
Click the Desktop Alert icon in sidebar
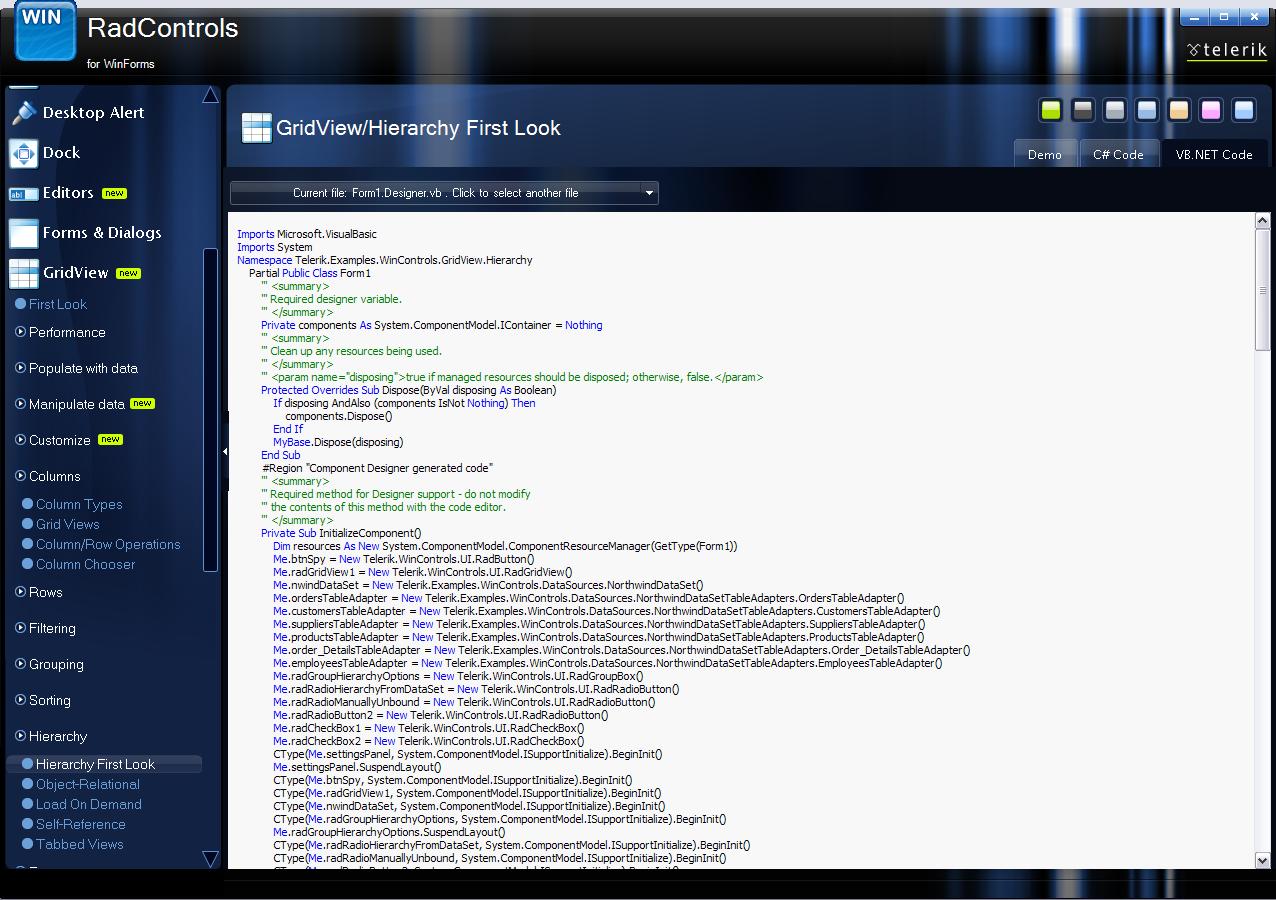point(24,113)
